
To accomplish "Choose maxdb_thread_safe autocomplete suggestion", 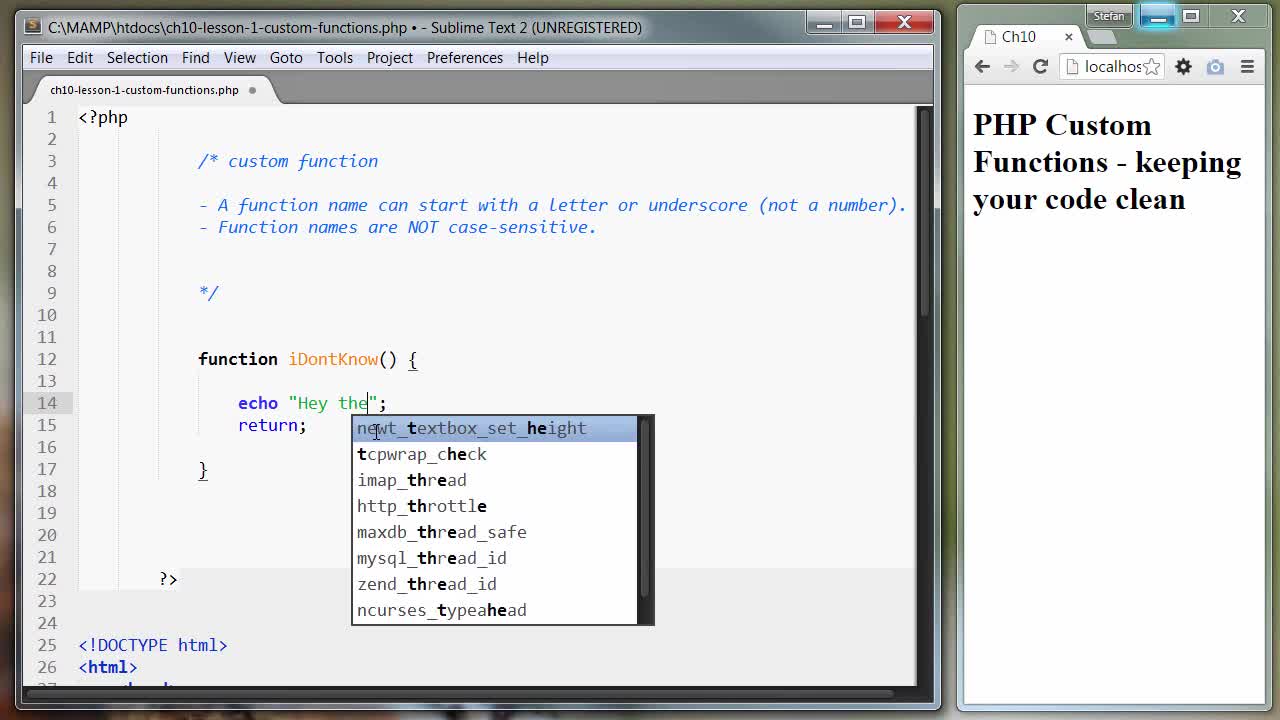I will coord(495,532).
